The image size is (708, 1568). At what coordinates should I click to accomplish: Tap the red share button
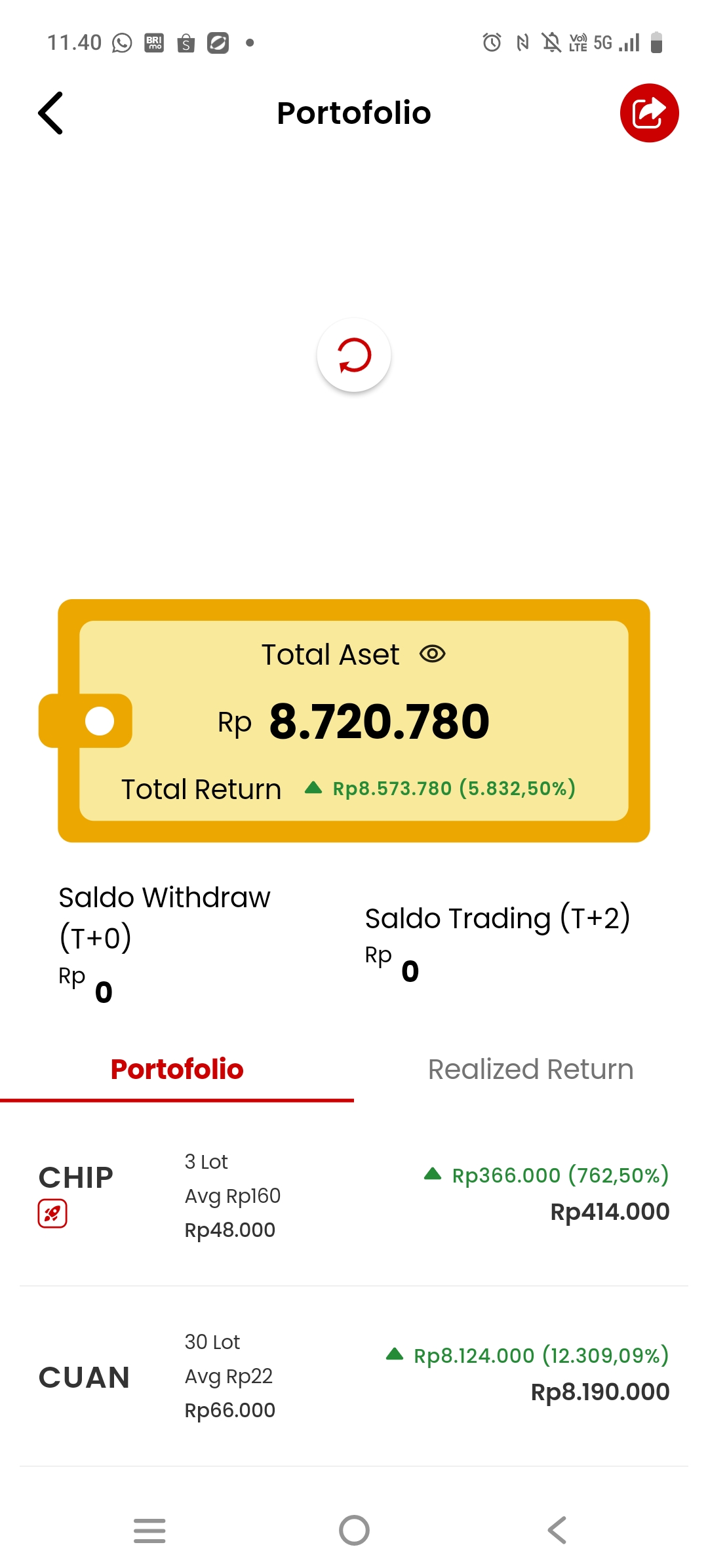(649, 113)
